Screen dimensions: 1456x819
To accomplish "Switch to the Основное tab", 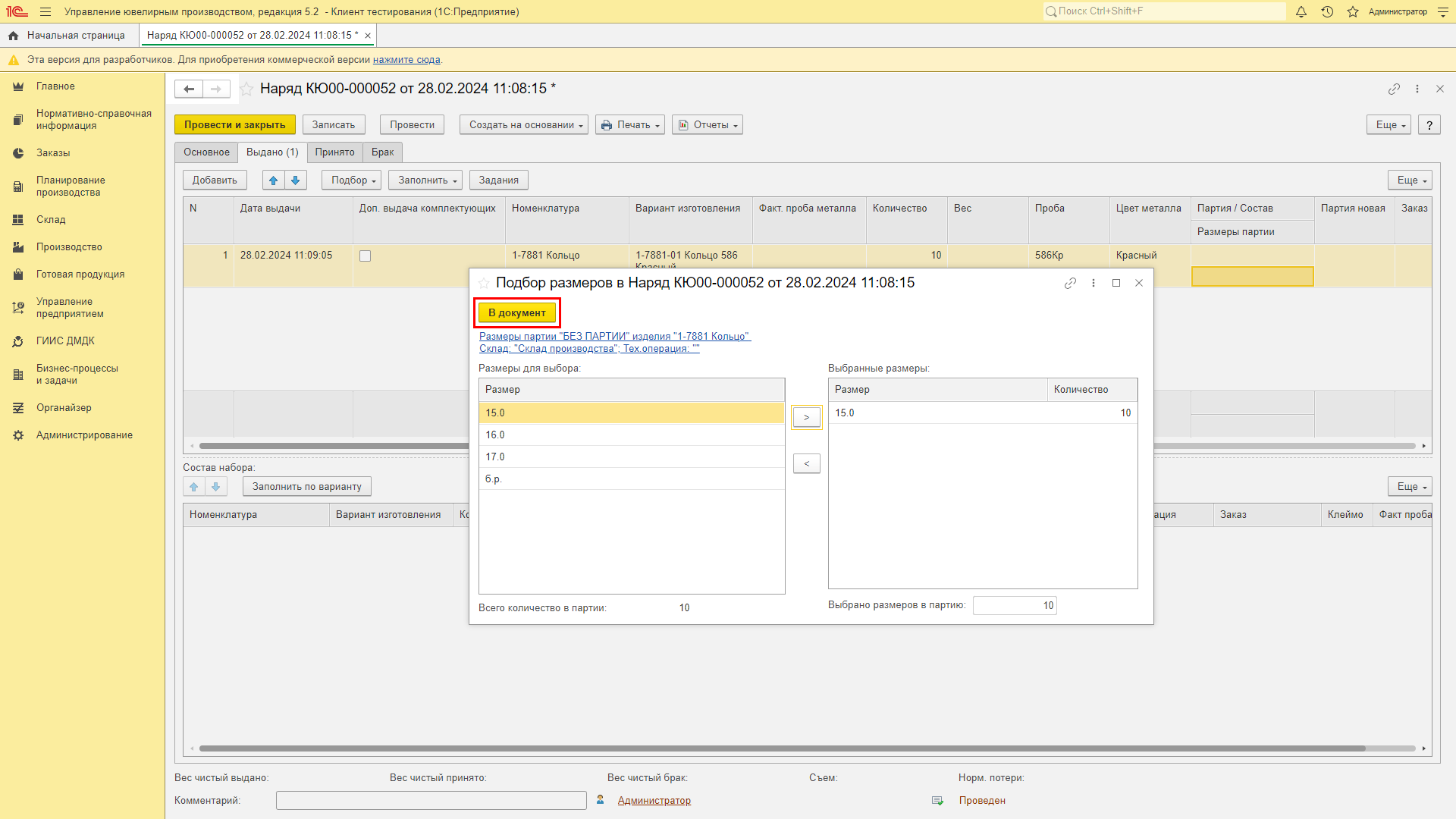I will (206, 152).
